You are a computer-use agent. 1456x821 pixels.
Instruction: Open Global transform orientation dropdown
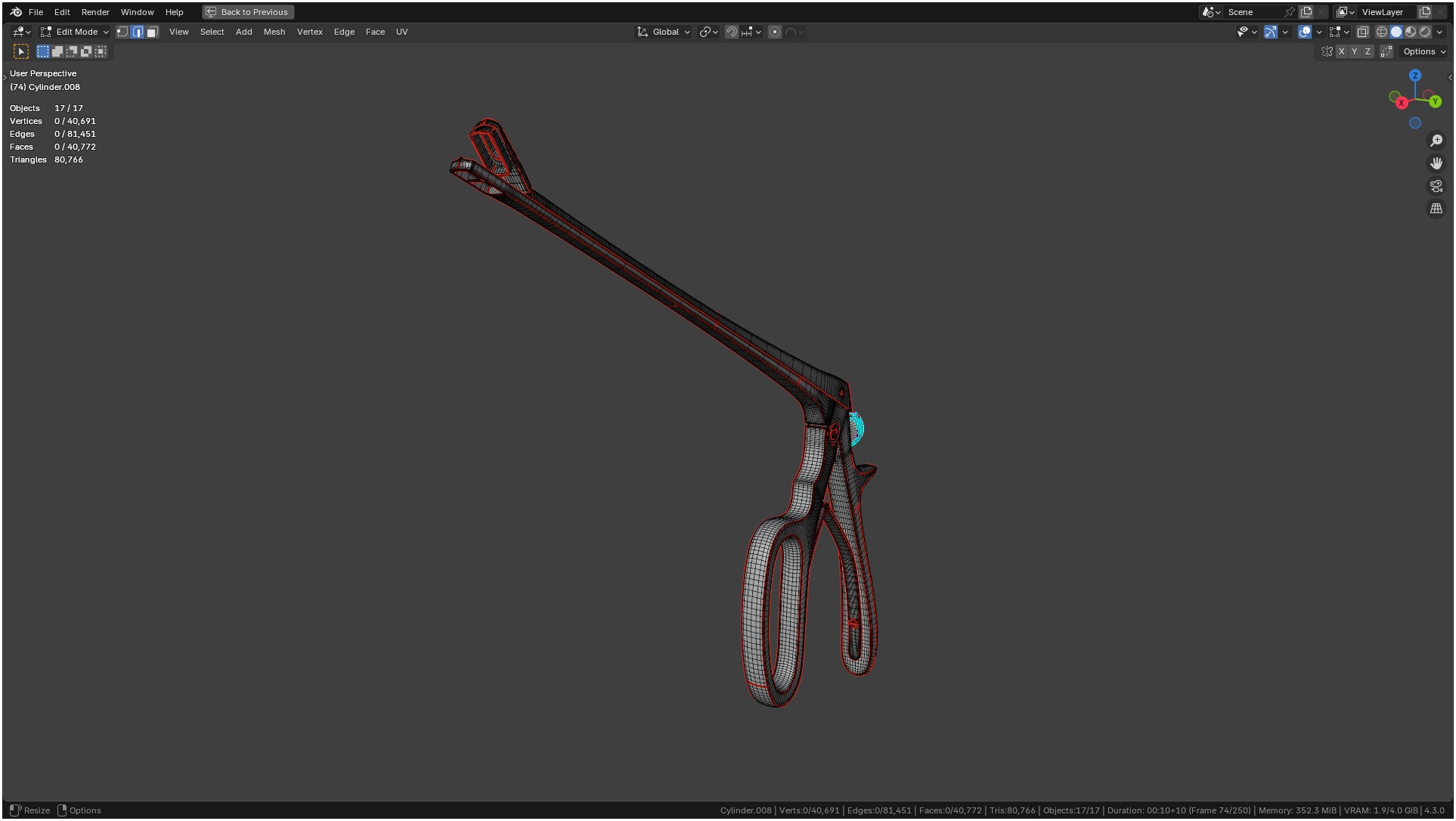(x=664, y=32)
